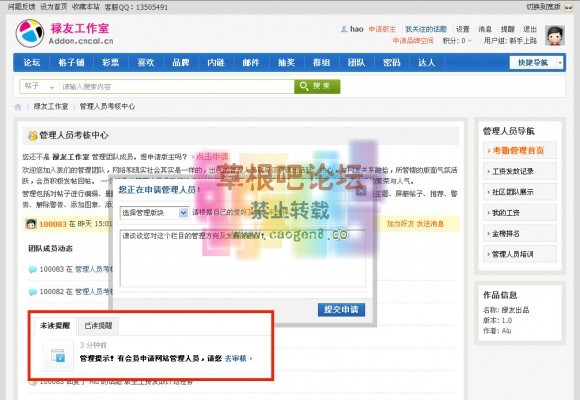
Task: Open the 团队 nav item
Action: click(x=357, y=63)
